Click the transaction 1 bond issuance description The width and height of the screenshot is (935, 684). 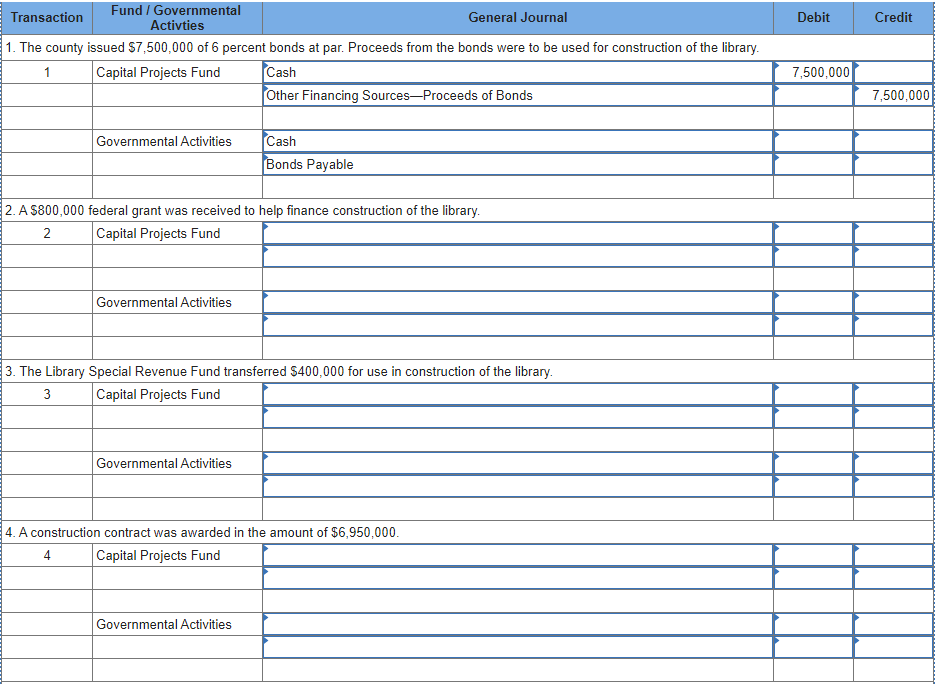(382, 48)
